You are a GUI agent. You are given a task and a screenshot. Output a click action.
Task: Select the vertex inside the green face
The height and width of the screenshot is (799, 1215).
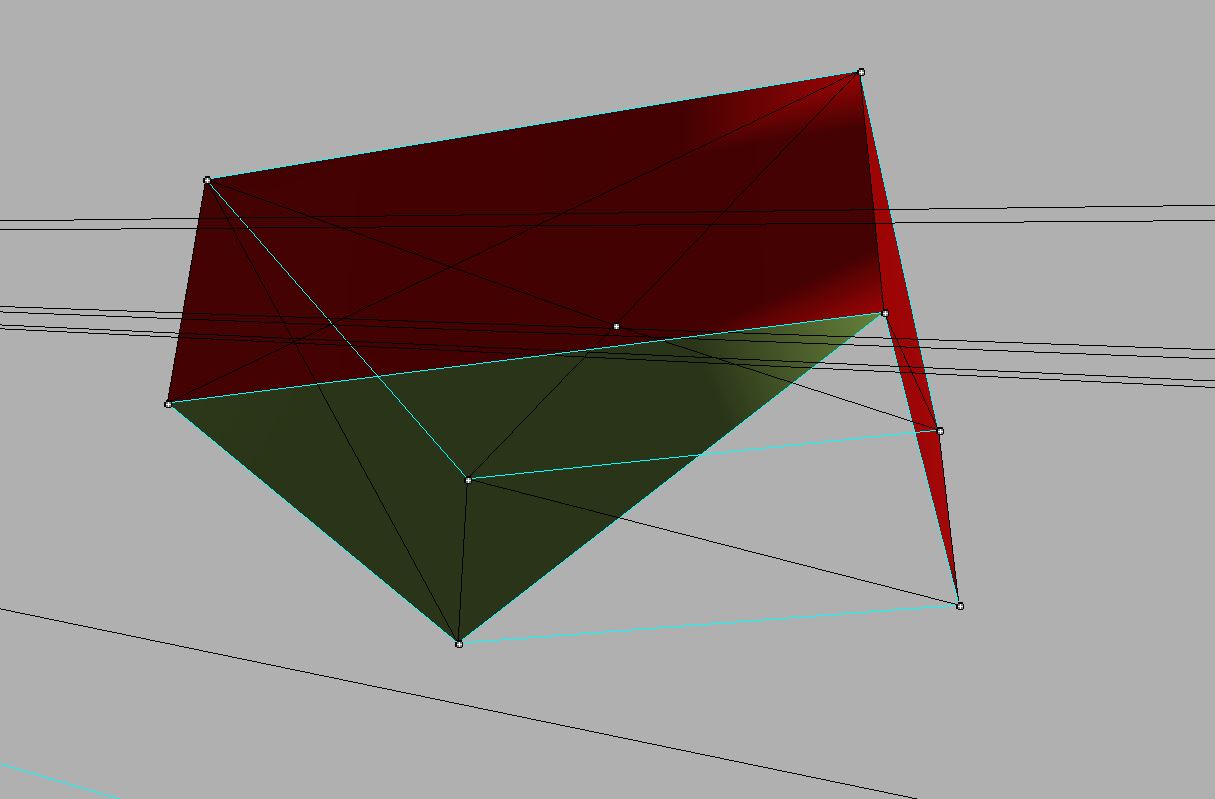[x=468, y=480]
